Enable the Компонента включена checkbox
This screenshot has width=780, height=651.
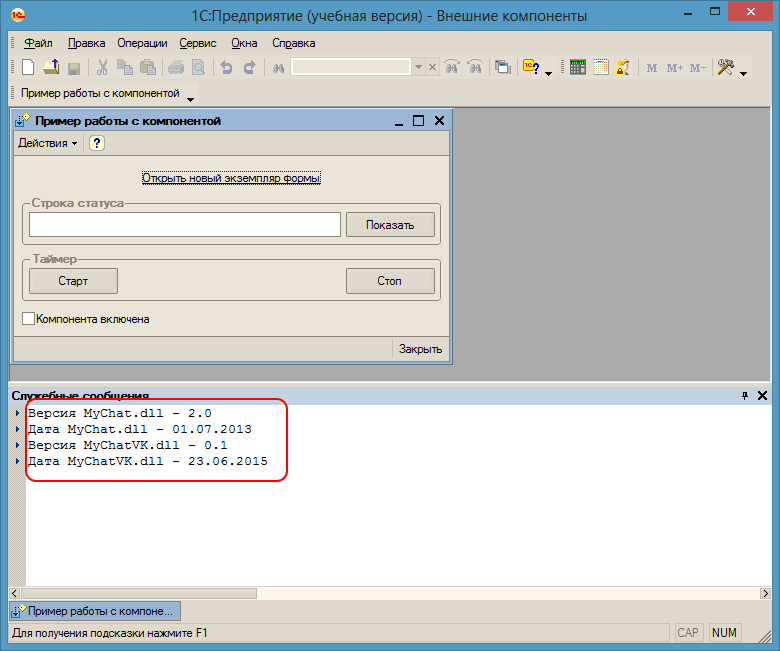(28, 319)
